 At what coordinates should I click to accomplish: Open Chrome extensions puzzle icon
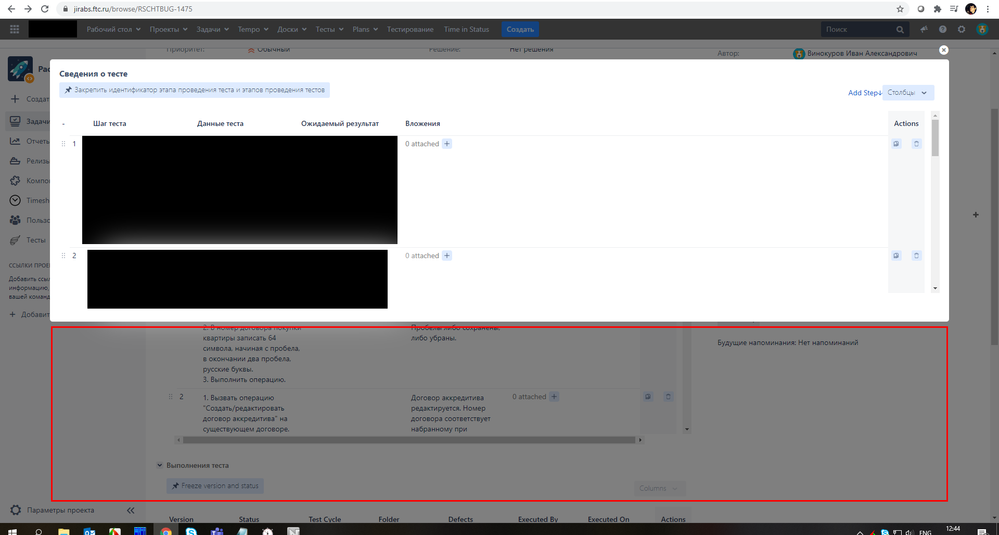937,9
